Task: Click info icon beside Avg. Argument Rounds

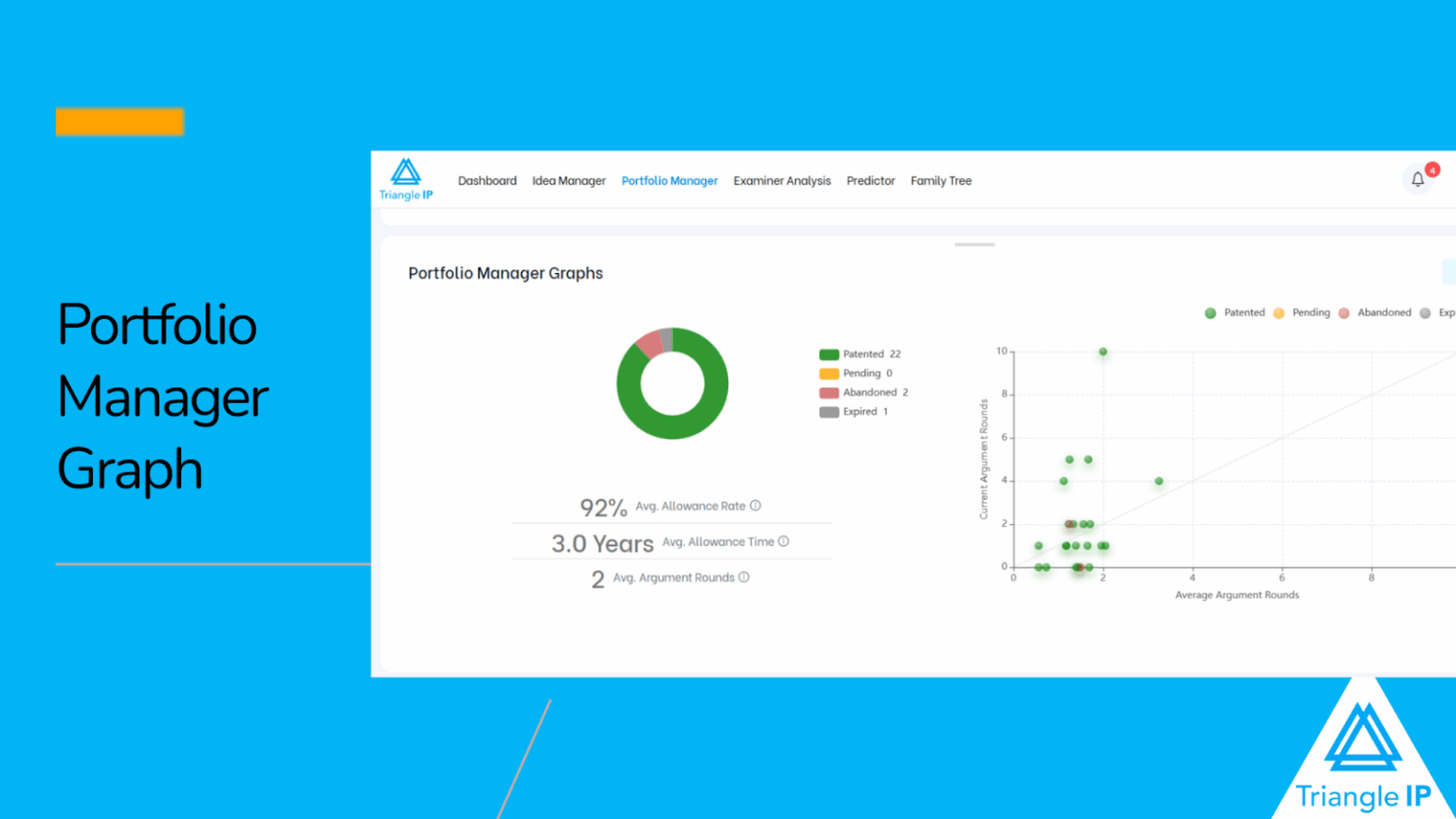Action: click(x=744, y=577)
